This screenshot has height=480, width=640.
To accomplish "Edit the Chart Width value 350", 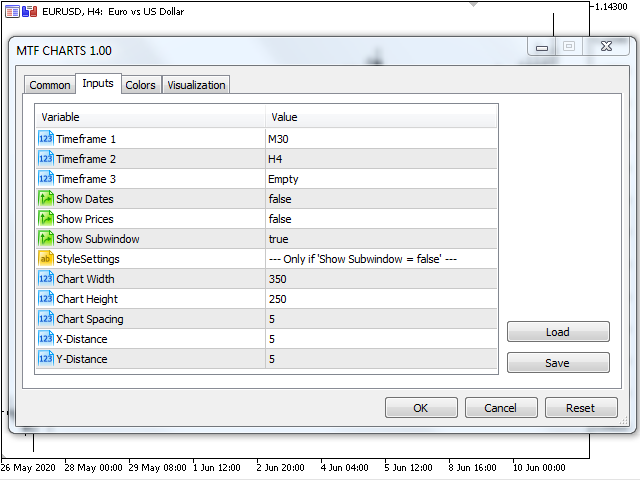I will [381, 279].
